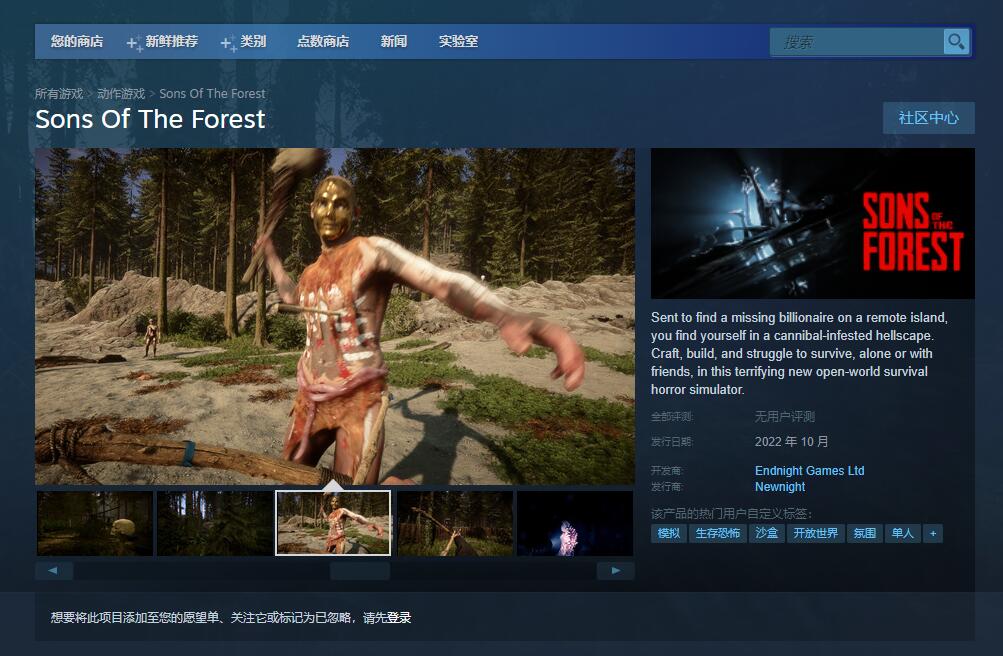1003x656 pixels.
Task: Select the axe chopping screenshot thumbnail
Action: click(455, 523)
